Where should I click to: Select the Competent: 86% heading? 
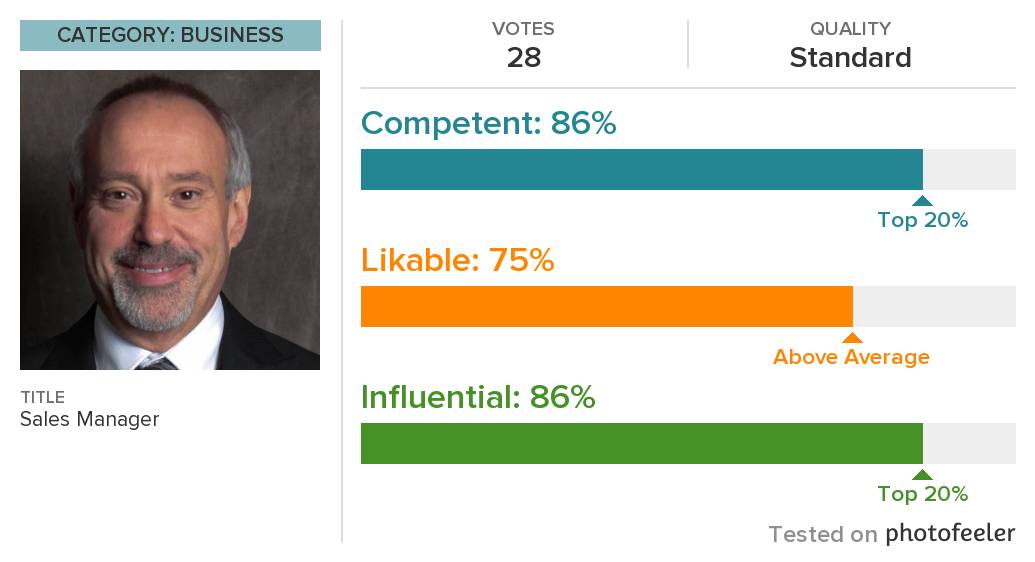coord(488,123)
